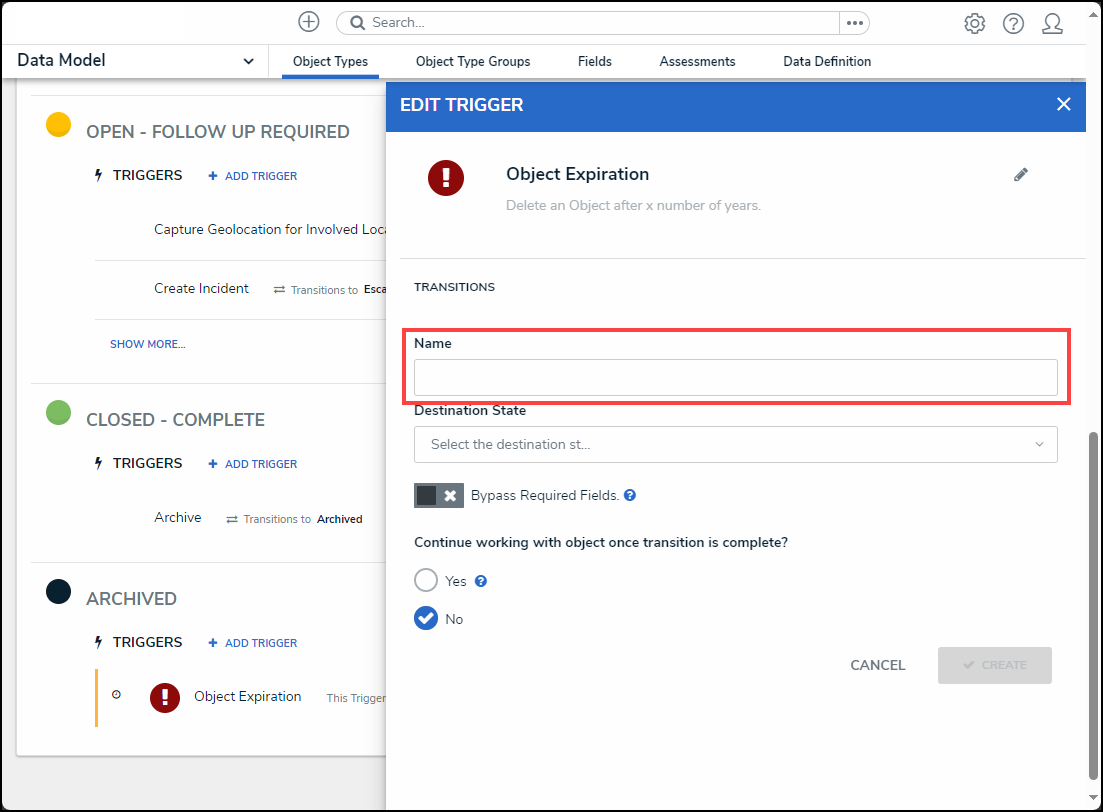Viewport: 1103px width, 812px height.
Task: Click the plus create icon in header
Action: coord(309,22)
